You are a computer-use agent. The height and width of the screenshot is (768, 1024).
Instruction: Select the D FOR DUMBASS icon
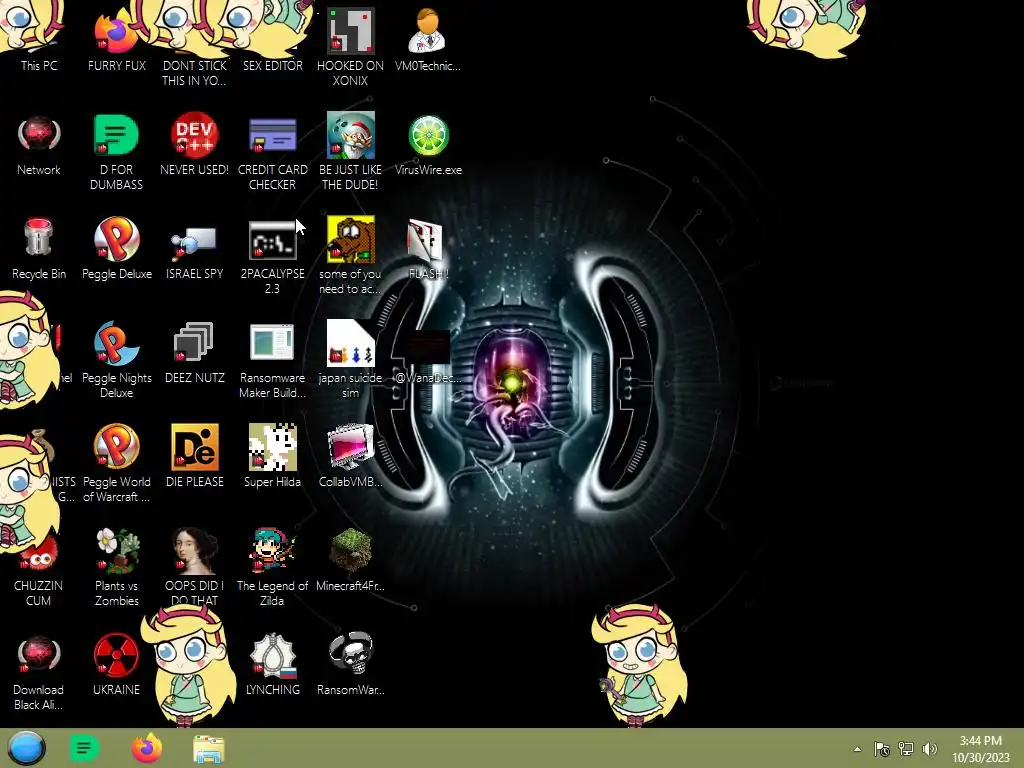tap(116, 152)
